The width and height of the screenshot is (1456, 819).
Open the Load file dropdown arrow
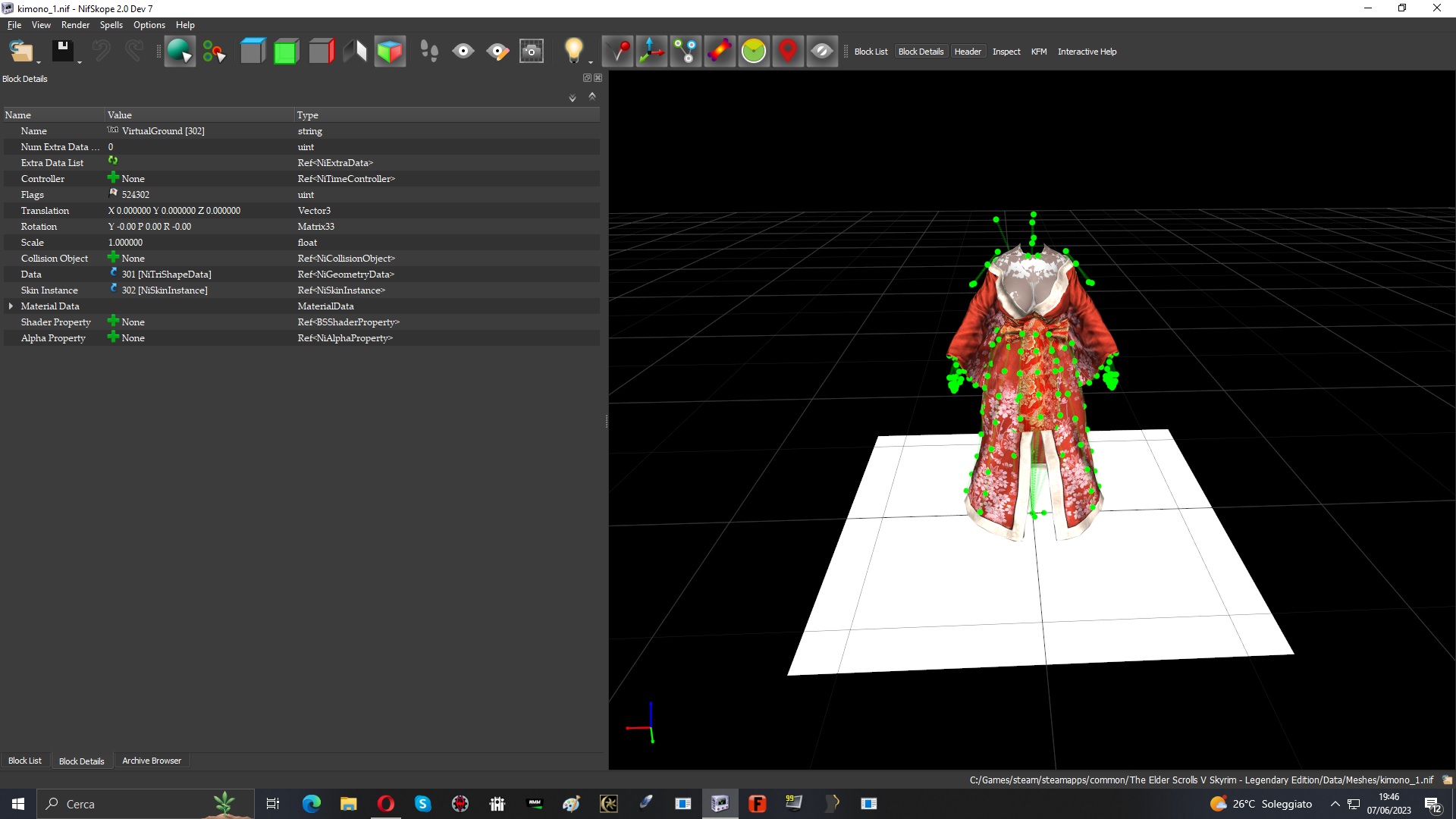tap(39, 62)
